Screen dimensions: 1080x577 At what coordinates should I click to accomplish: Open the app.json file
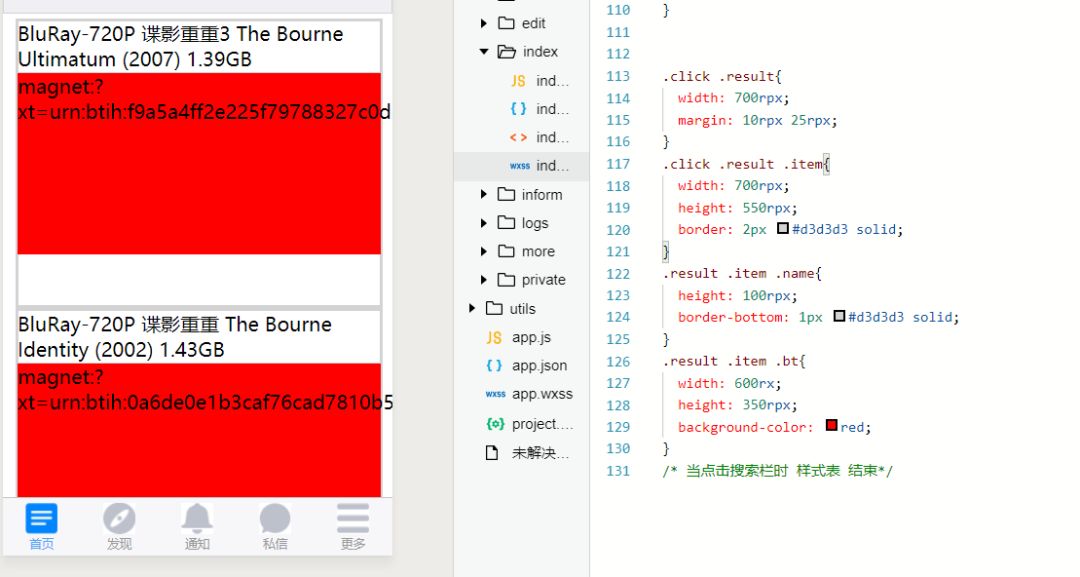click(x=539, y=366)
